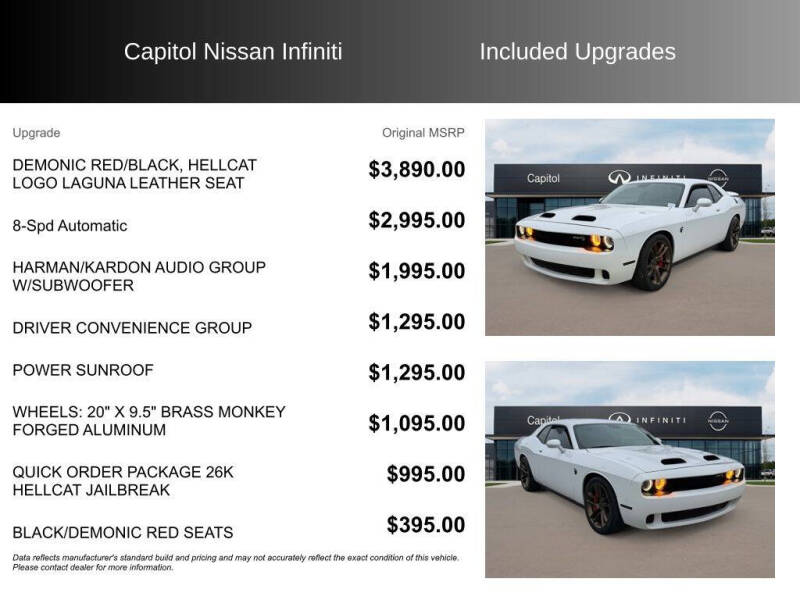This screenshot has height=600, width=800.
Task: Click the Driver Convenience Group upgrade
Action: pyautogui.click(x=132, y=328)
